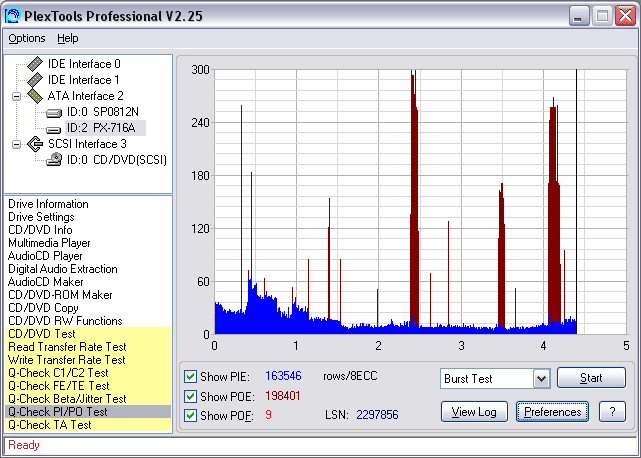Open CD/DVD Info
The height and width of the screenshot is (458, 641).
click(x=40, y=230)
